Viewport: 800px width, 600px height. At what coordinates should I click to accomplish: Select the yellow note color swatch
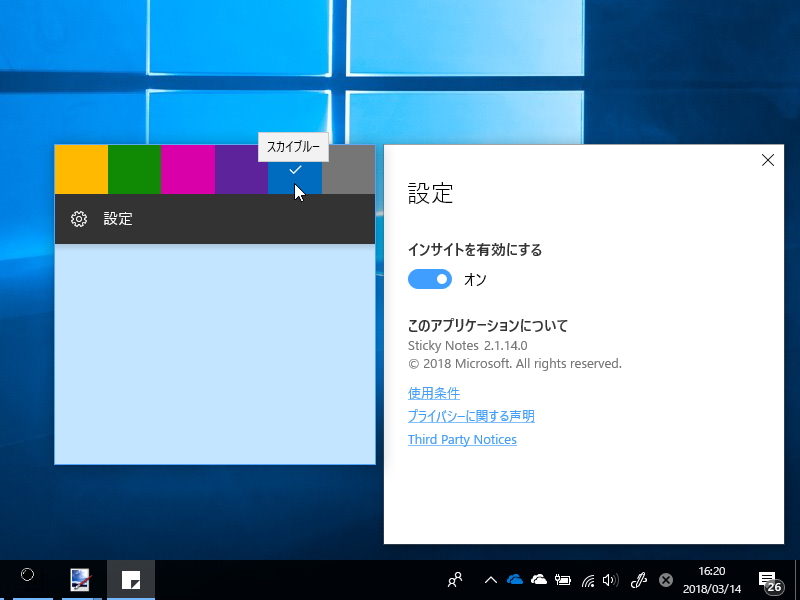click(81, 169)
